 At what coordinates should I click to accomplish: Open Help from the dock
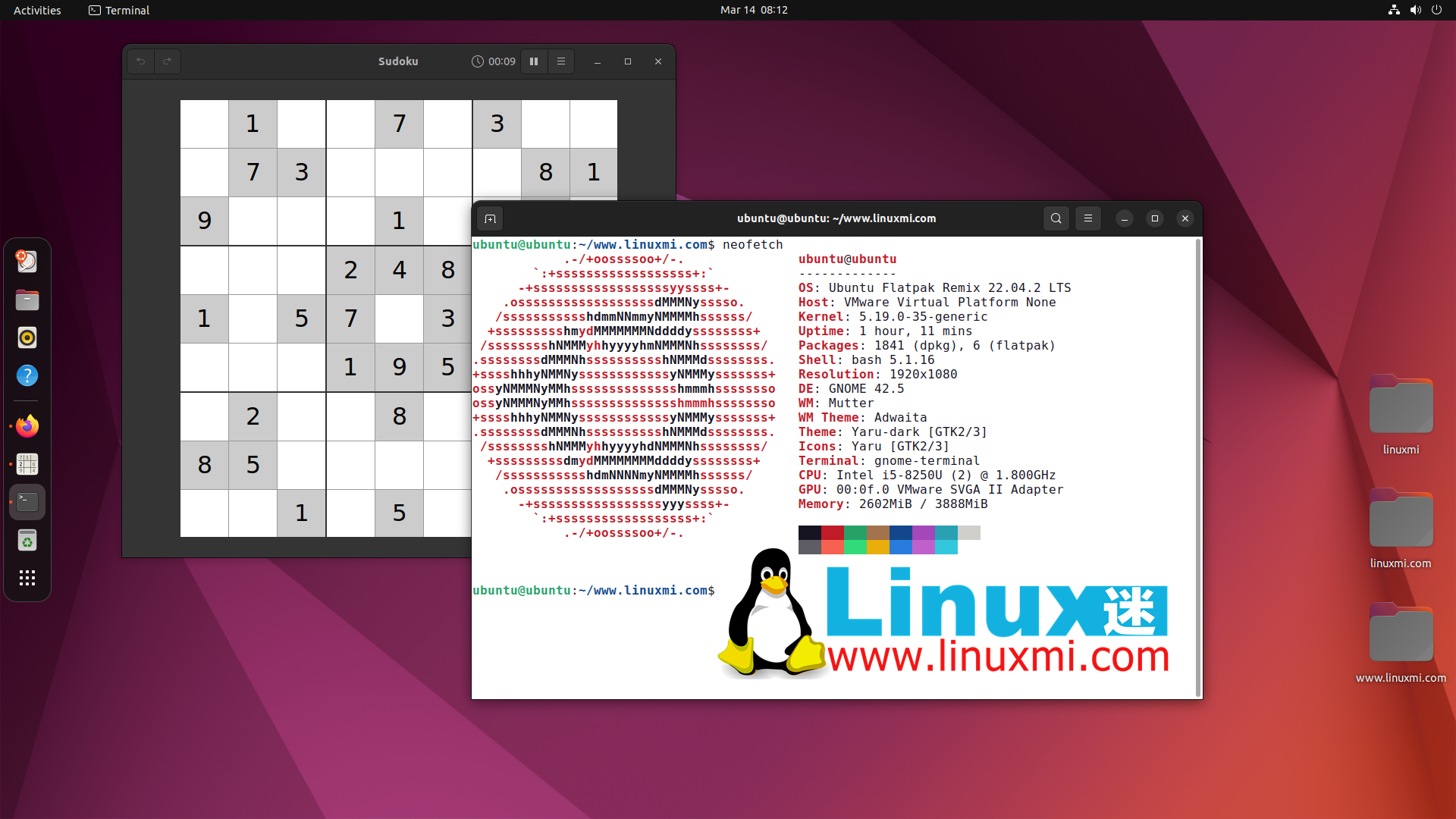point(27,375)
